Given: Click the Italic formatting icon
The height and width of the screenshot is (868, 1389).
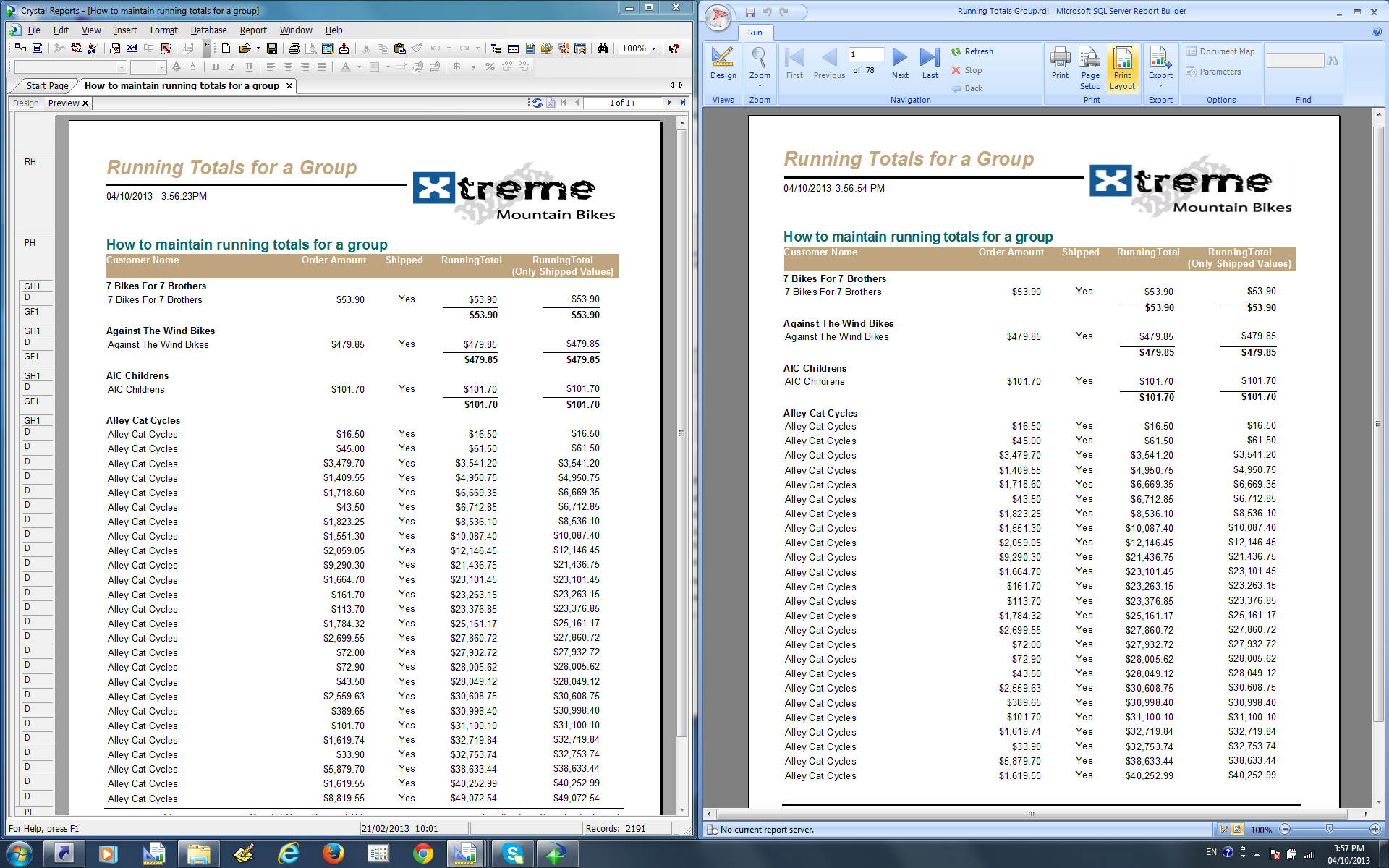Looking at the screenshot, I should point(232,67).
